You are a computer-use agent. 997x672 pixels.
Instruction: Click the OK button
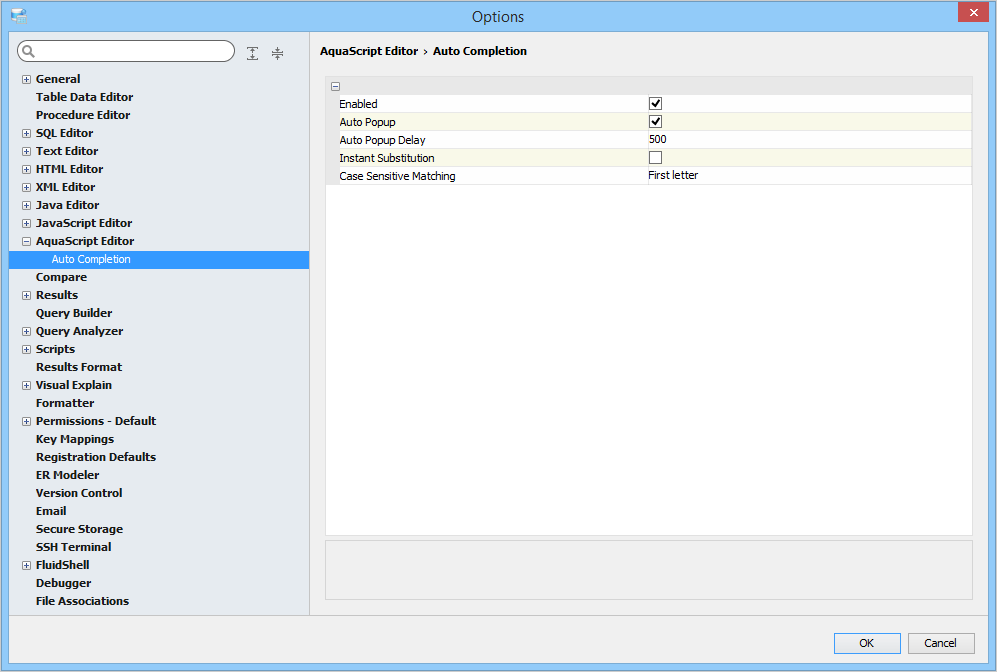pos(867,643)
